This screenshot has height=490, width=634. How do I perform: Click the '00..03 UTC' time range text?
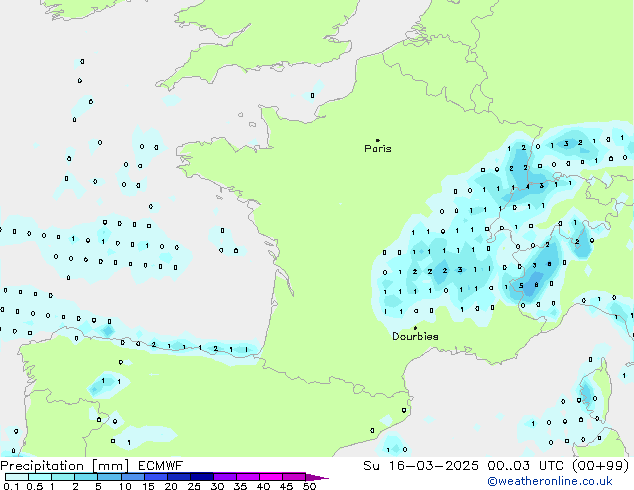point(526,466)
